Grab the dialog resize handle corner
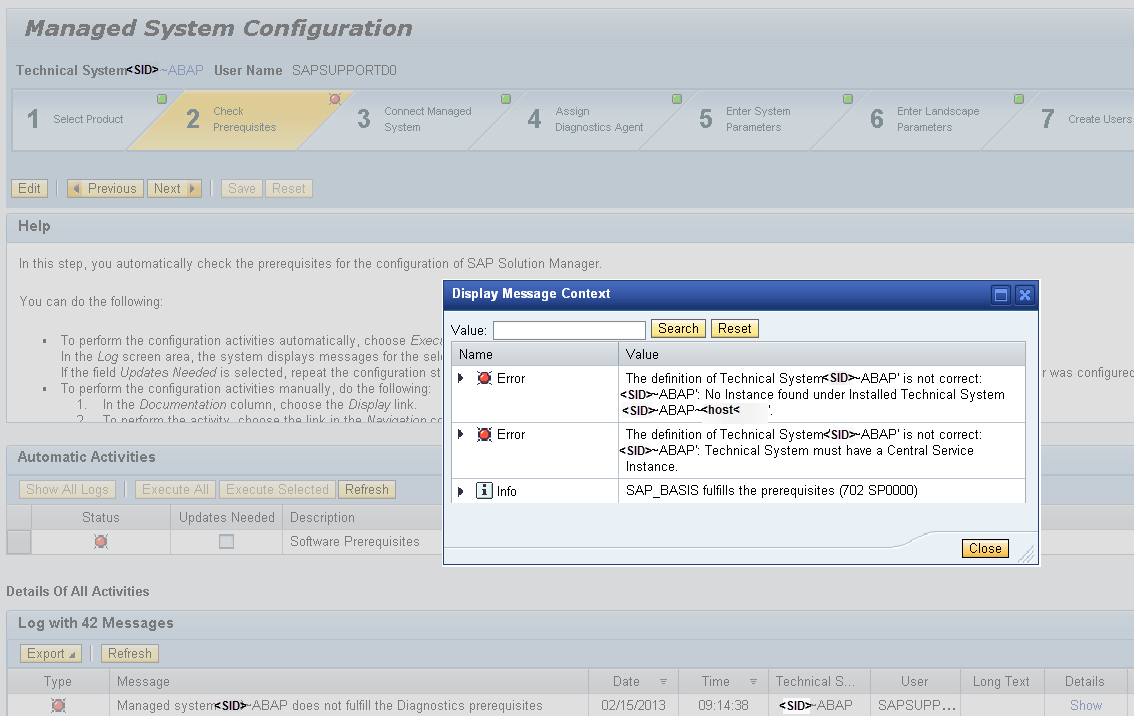 click(x=1027, y=554)
